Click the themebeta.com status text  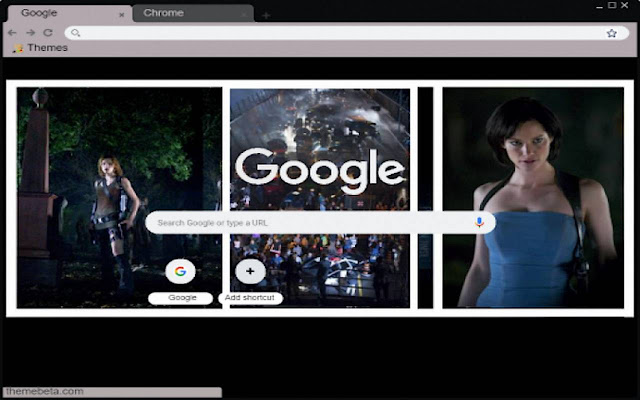pos(45,391)
